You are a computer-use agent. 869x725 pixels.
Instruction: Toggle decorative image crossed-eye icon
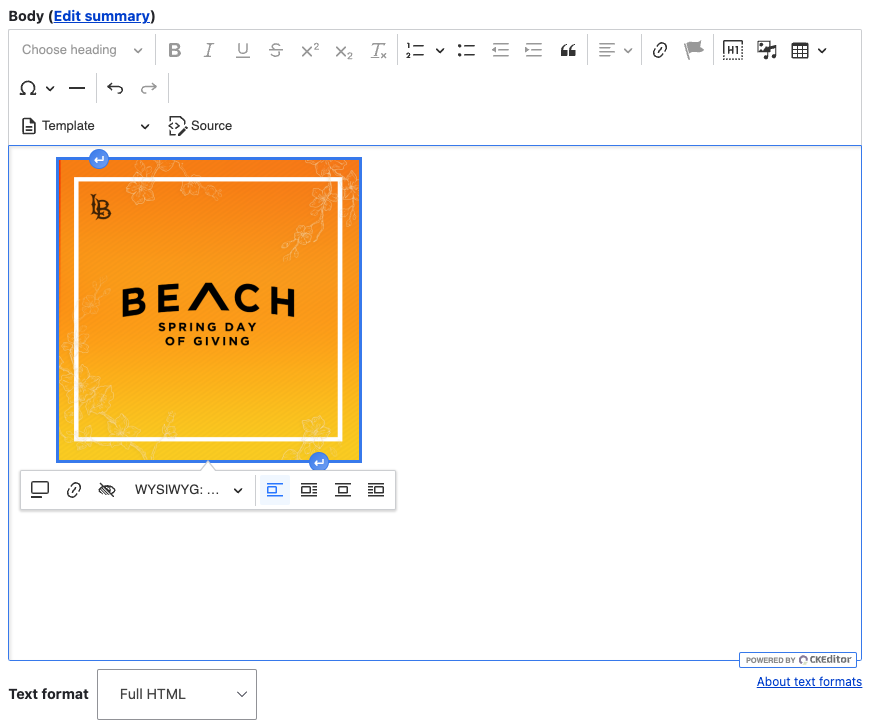[107, 490]
